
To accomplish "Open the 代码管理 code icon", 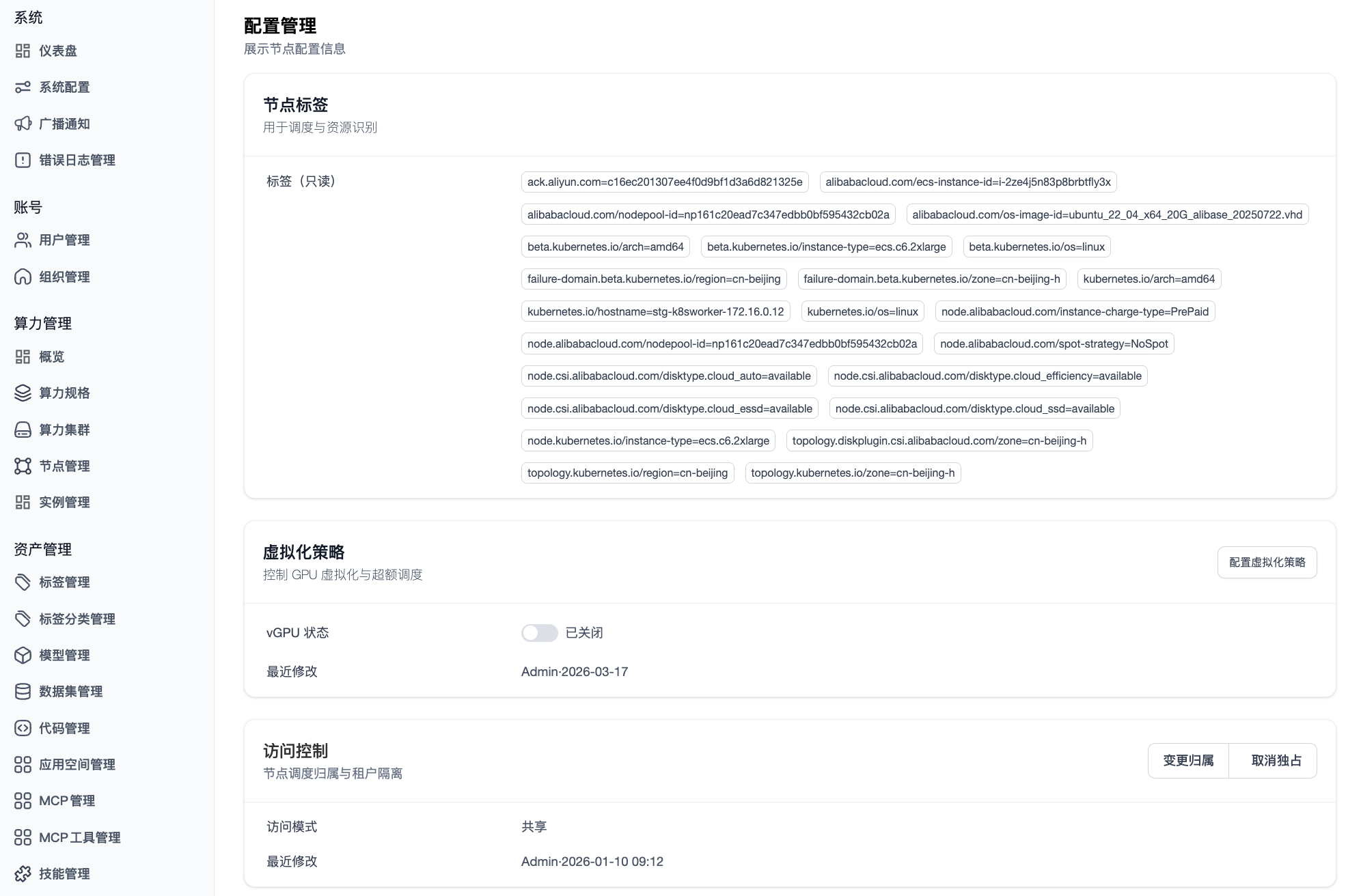I will tap(23, 728).
